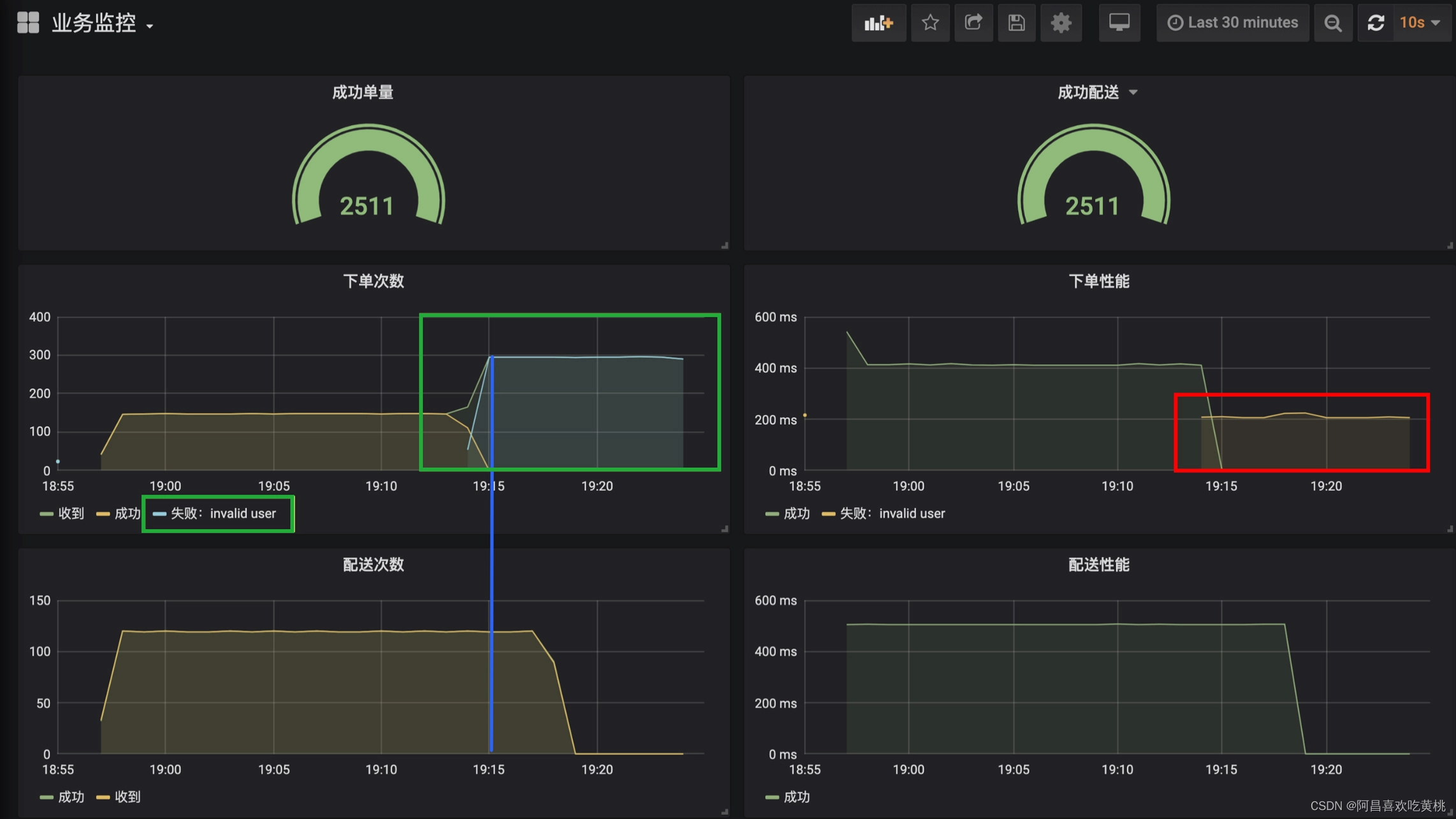Open dashboard settings gear icon
The width and height of the screenshot is (1456, 819).
coord(1061,22)
